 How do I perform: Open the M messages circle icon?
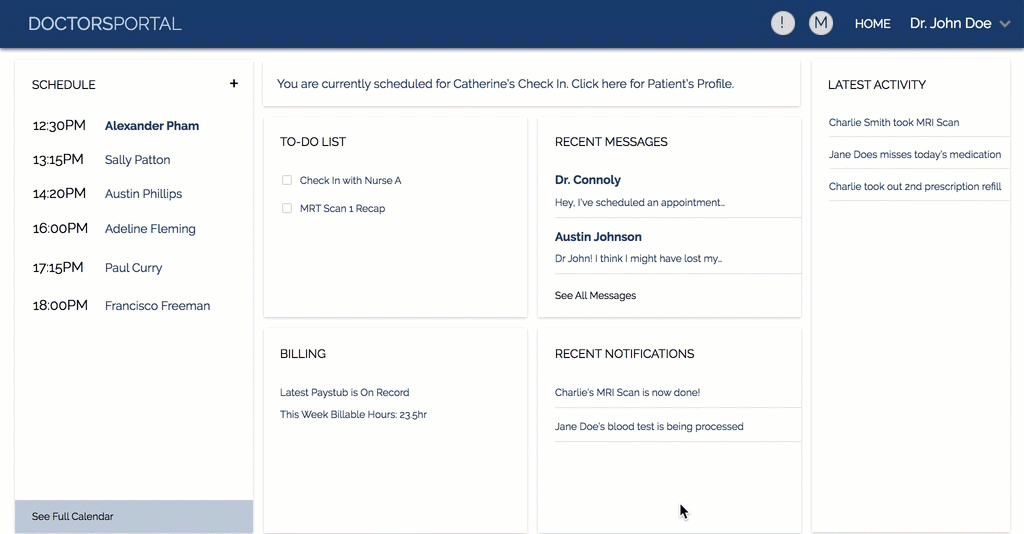821,23
